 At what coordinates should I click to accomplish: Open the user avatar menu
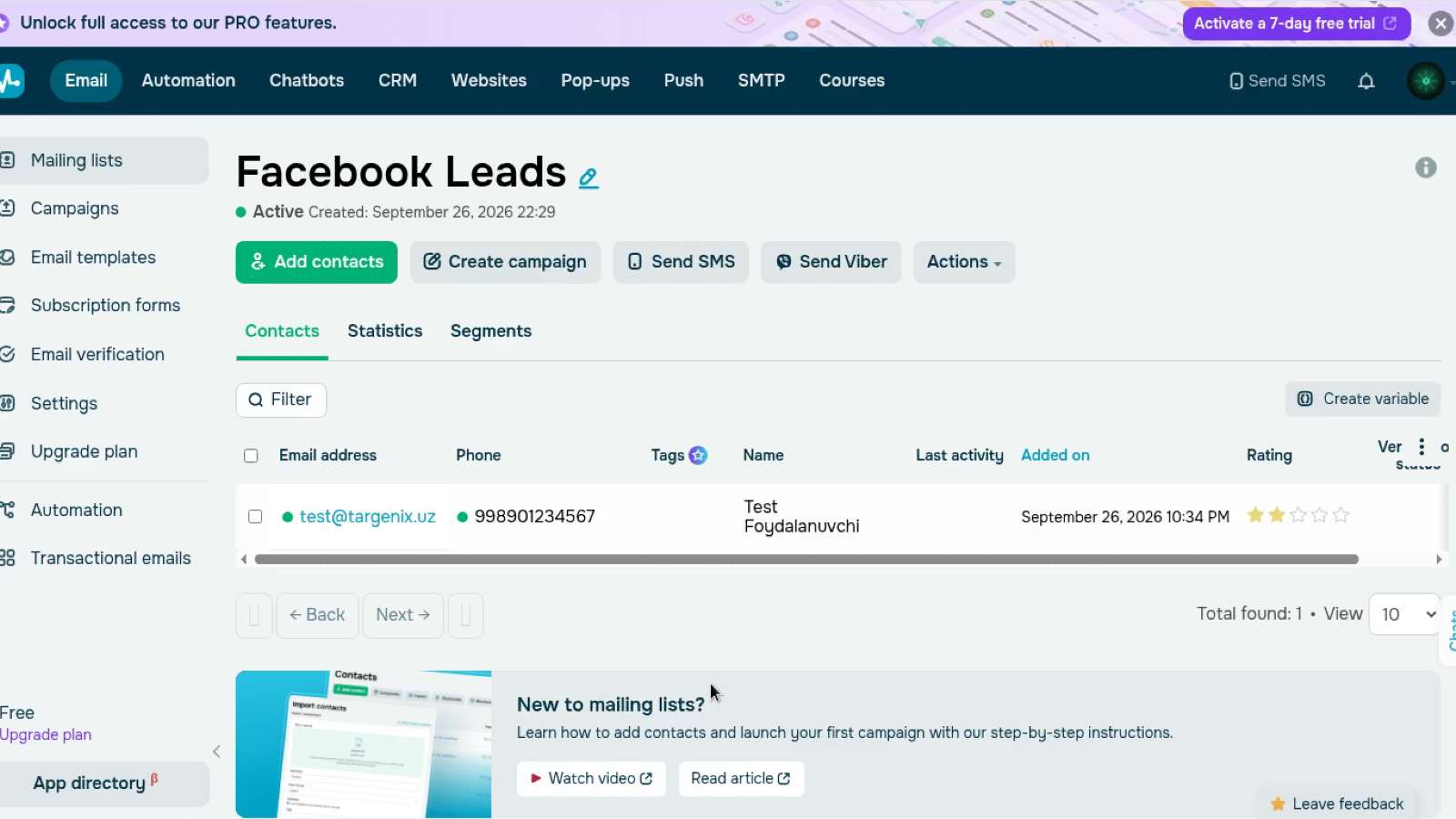pyautogui.click(x=1426, y=81)
